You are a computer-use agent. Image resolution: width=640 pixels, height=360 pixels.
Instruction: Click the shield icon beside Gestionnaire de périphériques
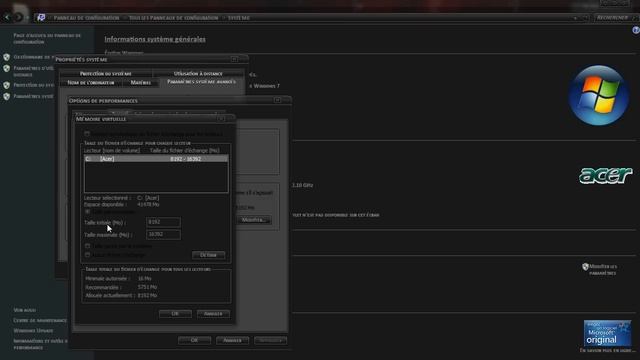point(7,57)
